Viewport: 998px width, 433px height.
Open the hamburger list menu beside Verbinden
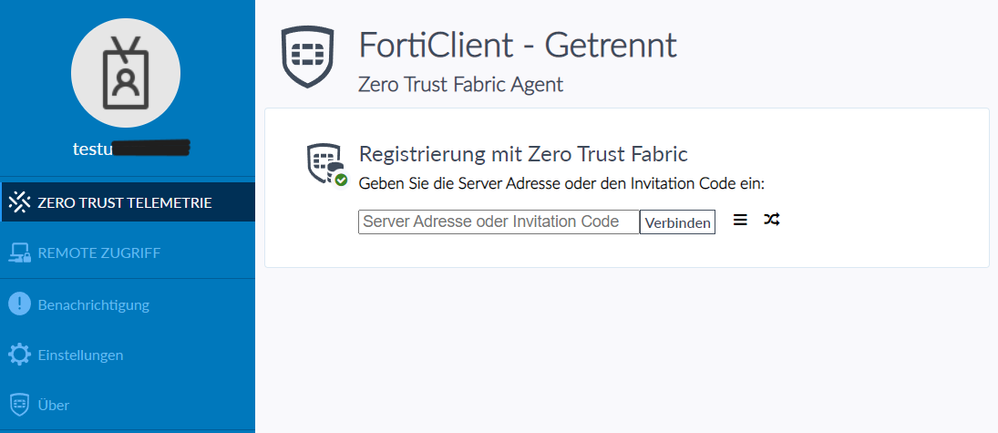pyautogui.click(x=740, y=220)
